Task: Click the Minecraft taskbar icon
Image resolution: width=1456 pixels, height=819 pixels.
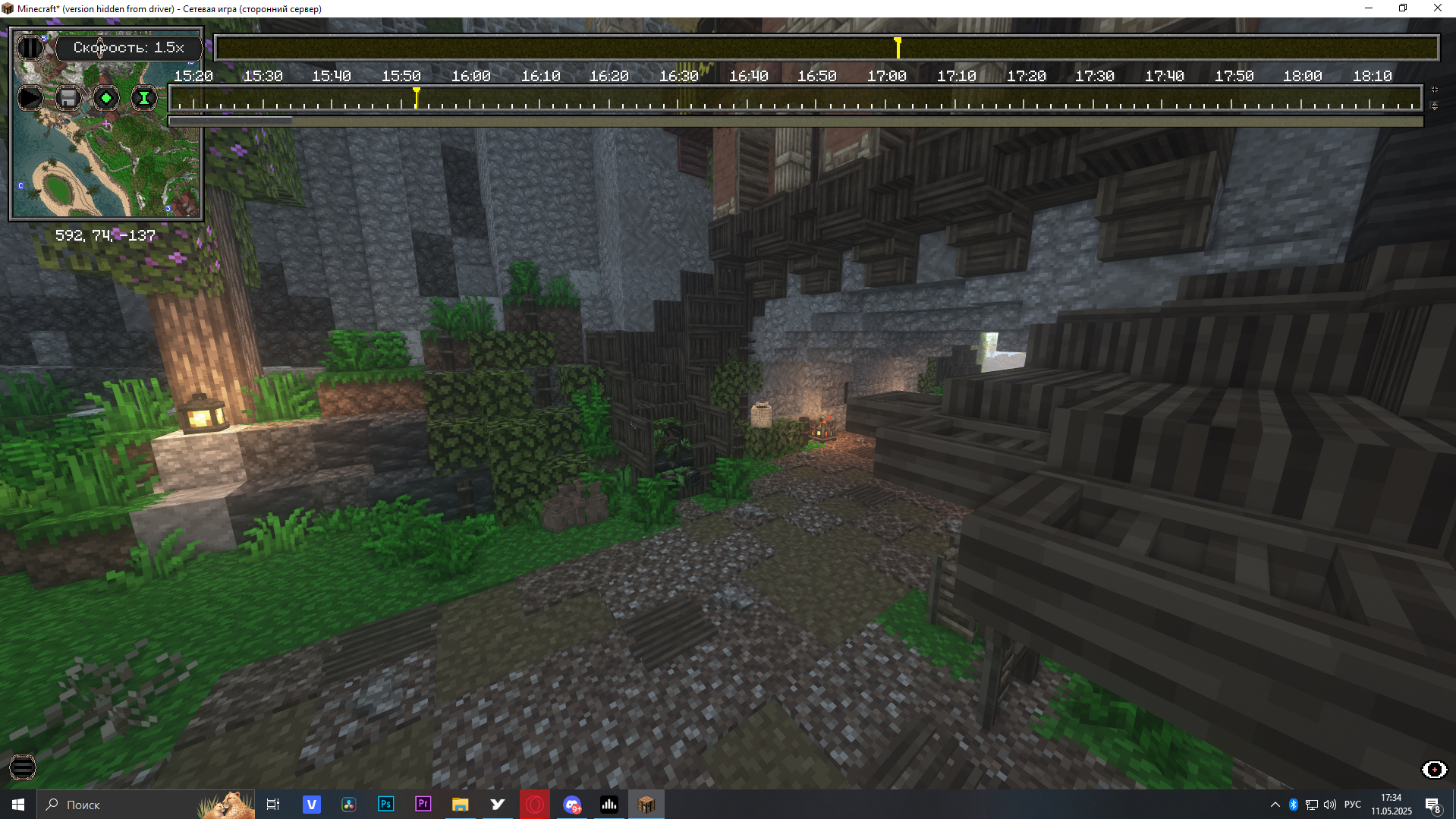Action: pos(646,805)
